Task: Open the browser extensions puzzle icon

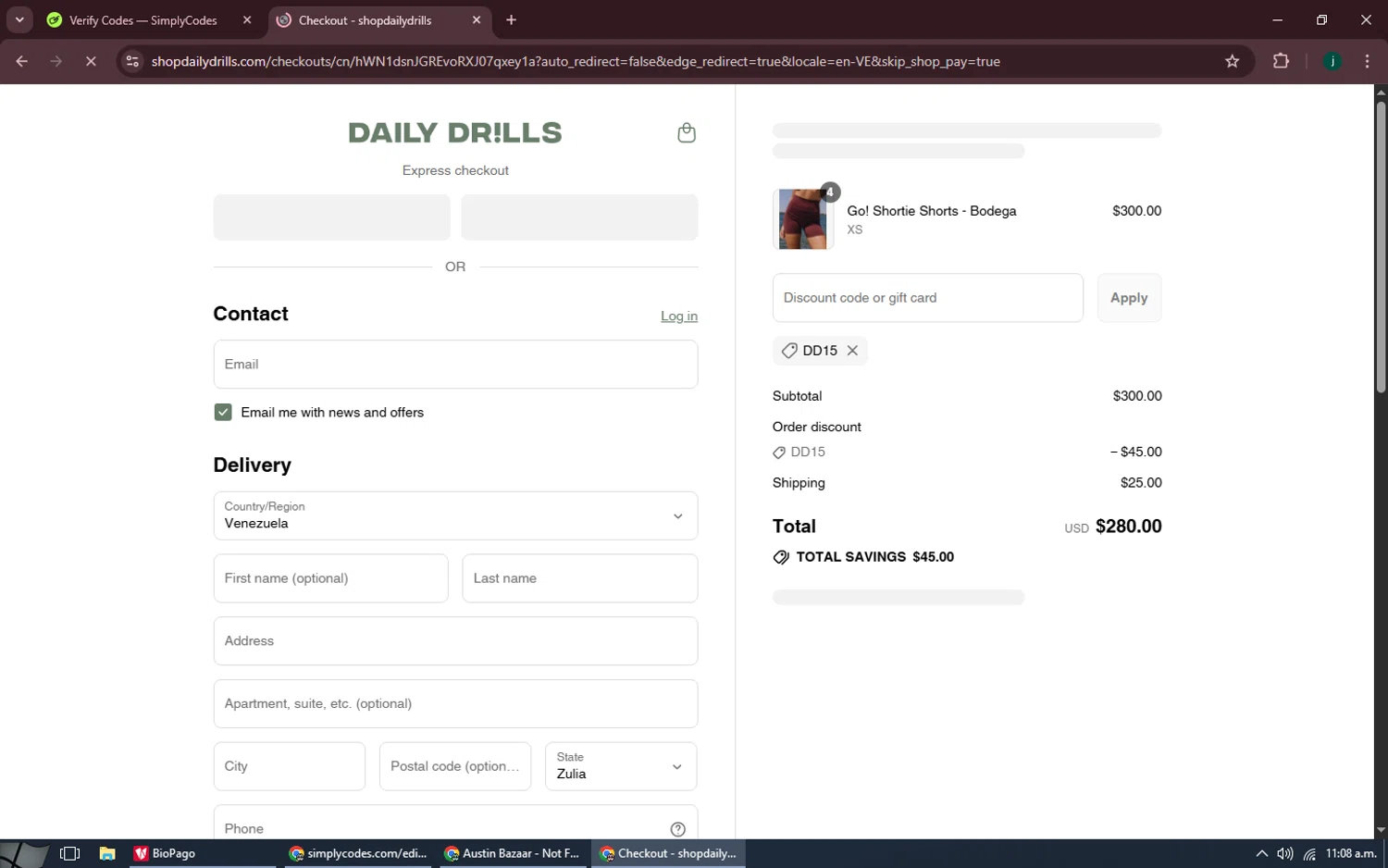Action: [x=1281, y=61]
